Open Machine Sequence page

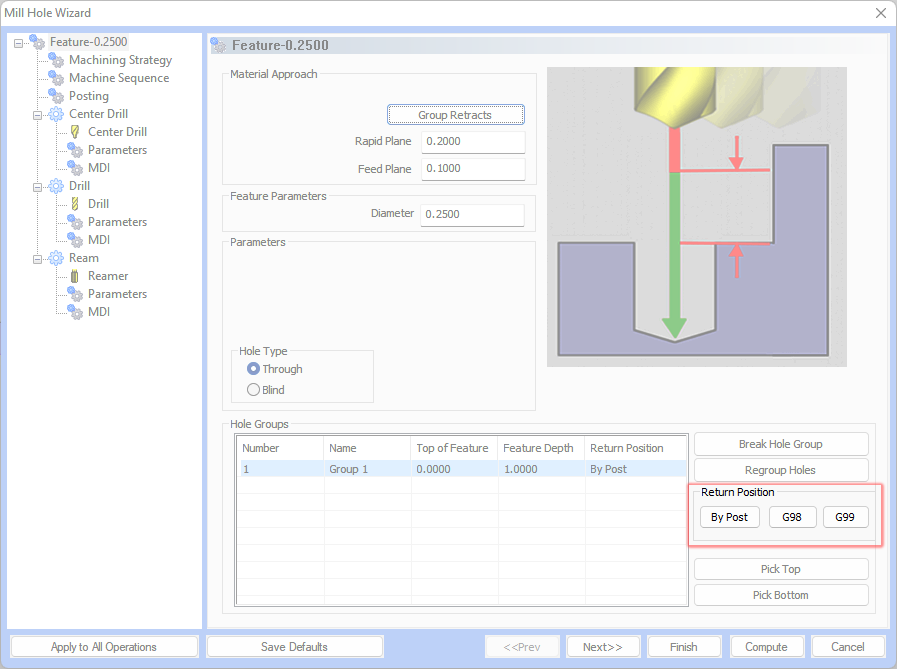119,78
